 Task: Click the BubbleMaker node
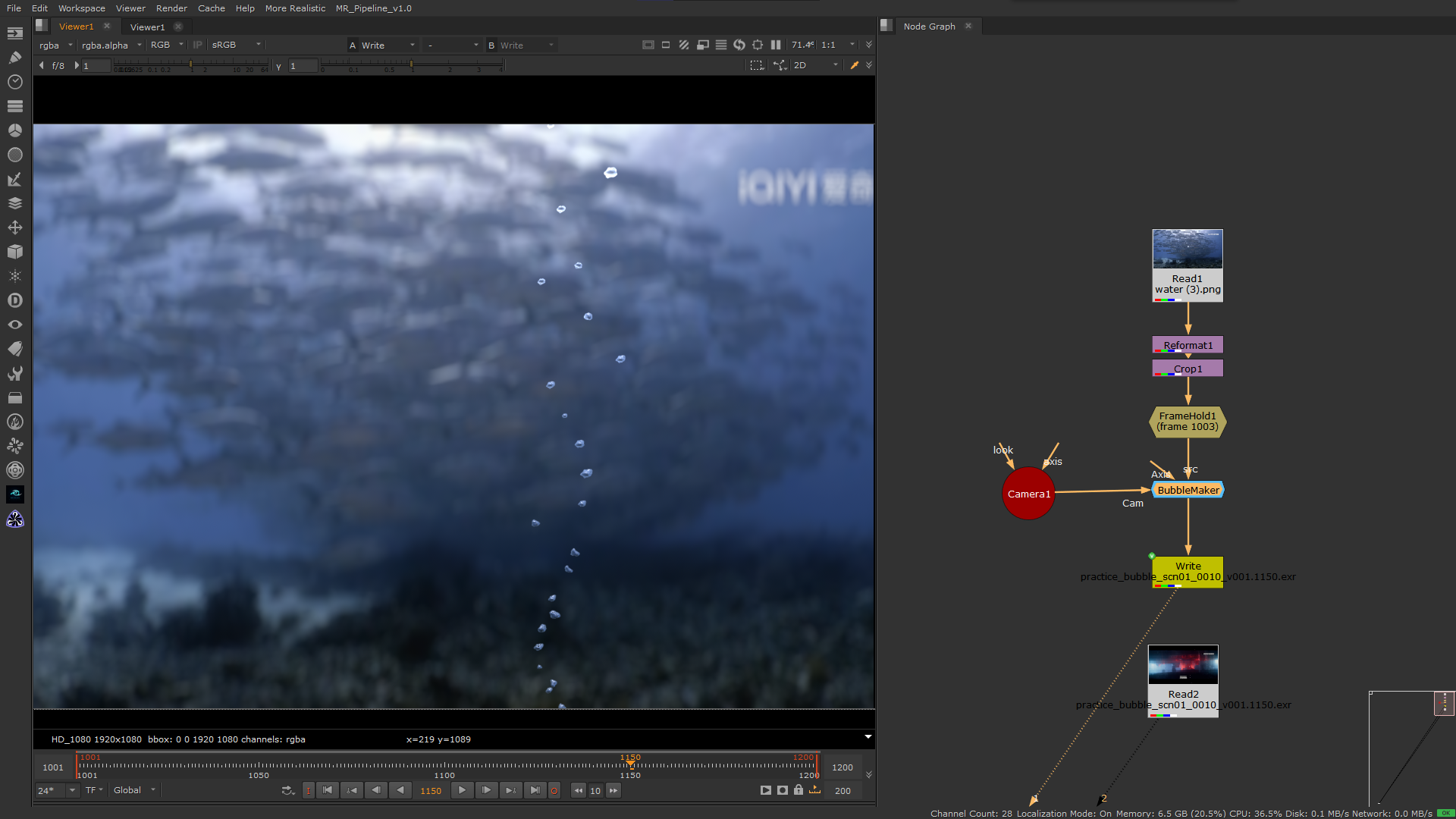click(x=1188, y=490)
